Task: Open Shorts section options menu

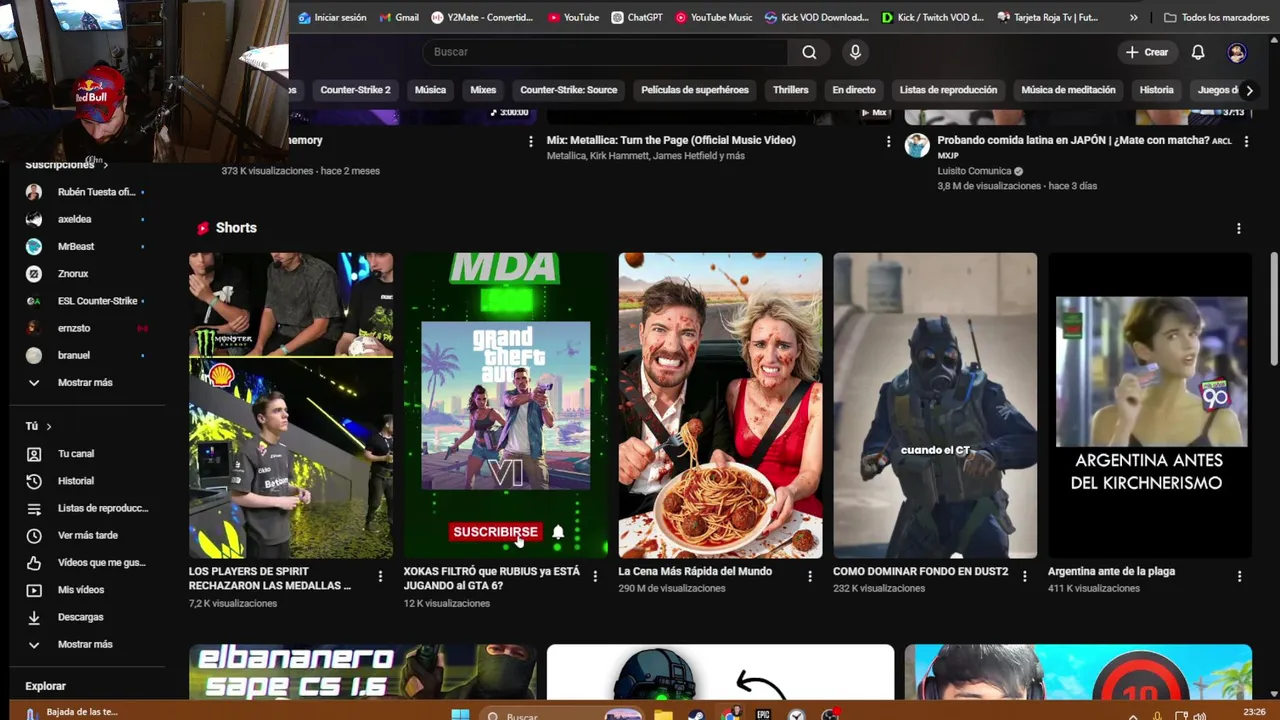Action: 1238,229
